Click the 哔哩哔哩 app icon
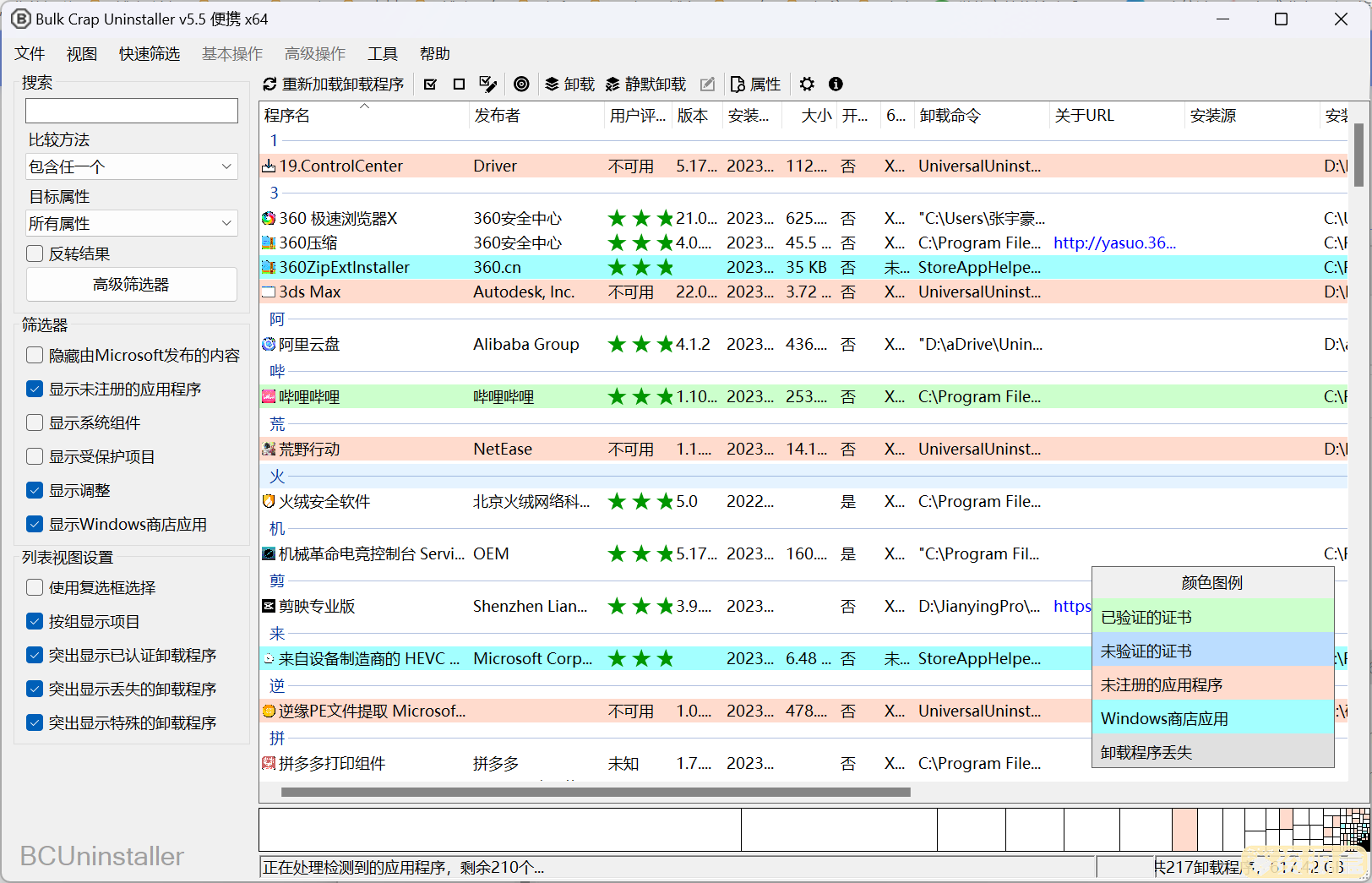Screen dimensions: 1372x883 click(x=269, y=397)
